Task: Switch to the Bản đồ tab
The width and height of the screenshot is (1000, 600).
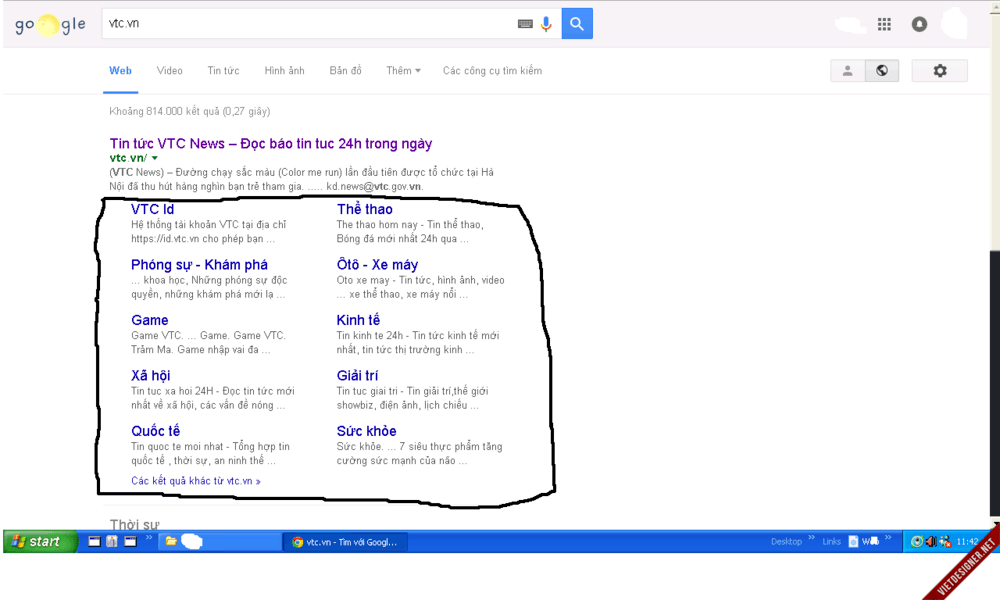Action: click(x=346, y=71)
